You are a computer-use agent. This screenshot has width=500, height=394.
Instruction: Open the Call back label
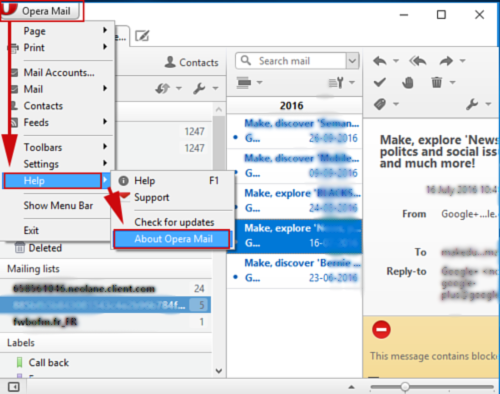49,363
